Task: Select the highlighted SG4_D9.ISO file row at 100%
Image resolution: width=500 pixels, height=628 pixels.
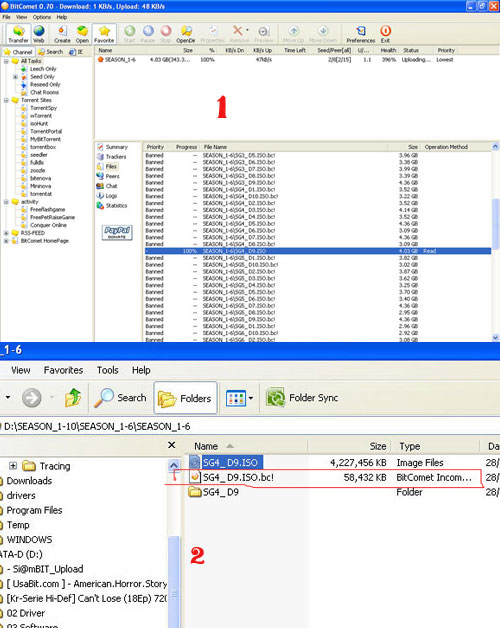Action: 318,251
